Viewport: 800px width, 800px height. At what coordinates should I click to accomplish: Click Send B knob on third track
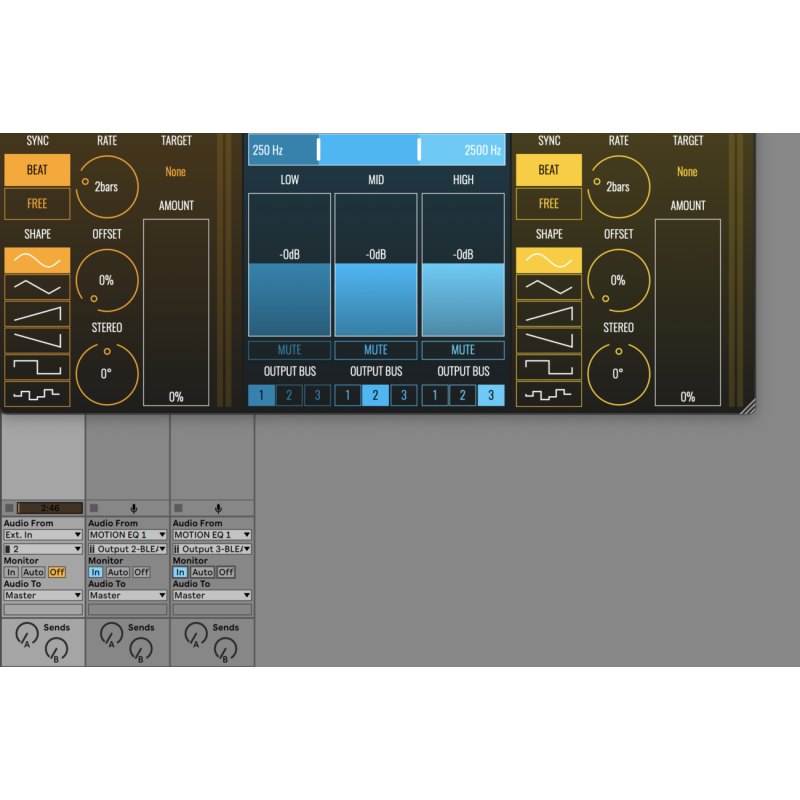[225, 649]
